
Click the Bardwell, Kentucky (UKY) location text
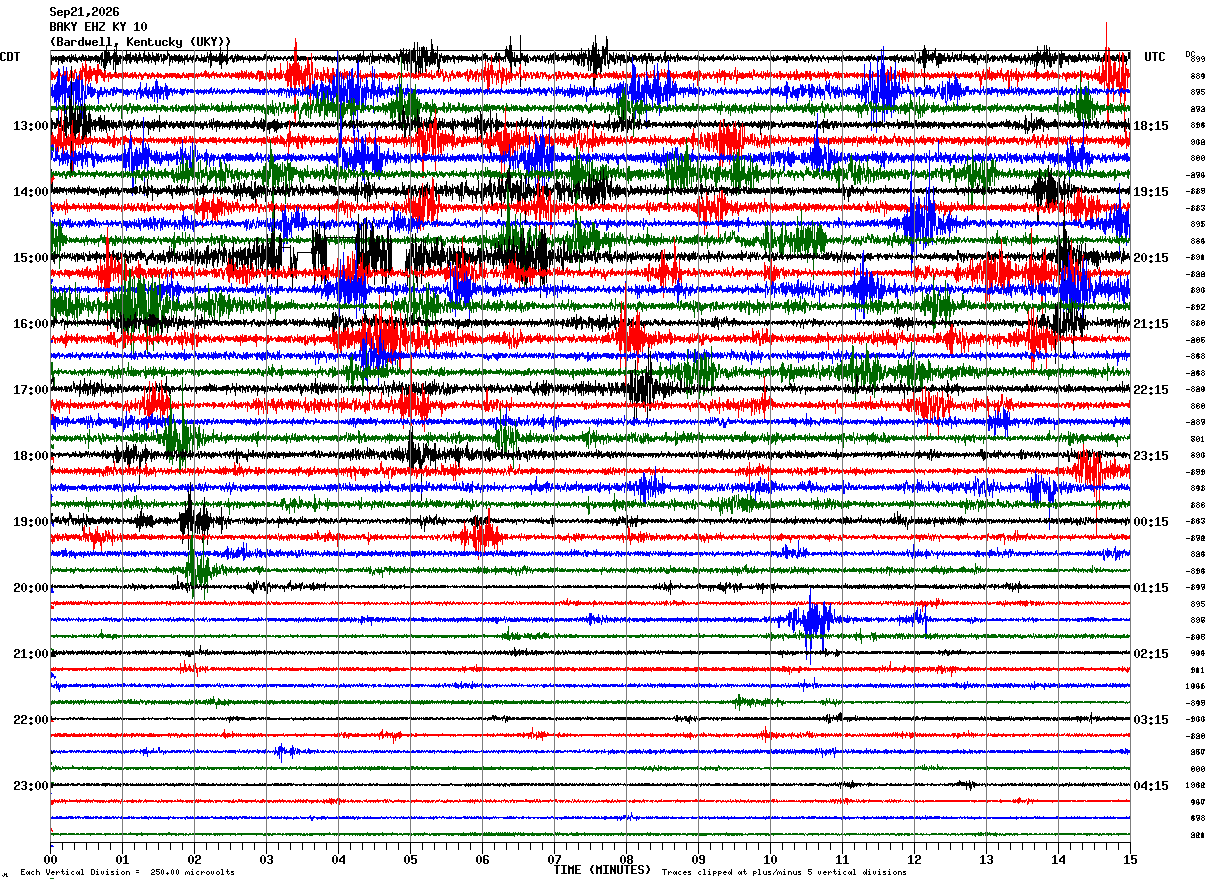[140, 42]
